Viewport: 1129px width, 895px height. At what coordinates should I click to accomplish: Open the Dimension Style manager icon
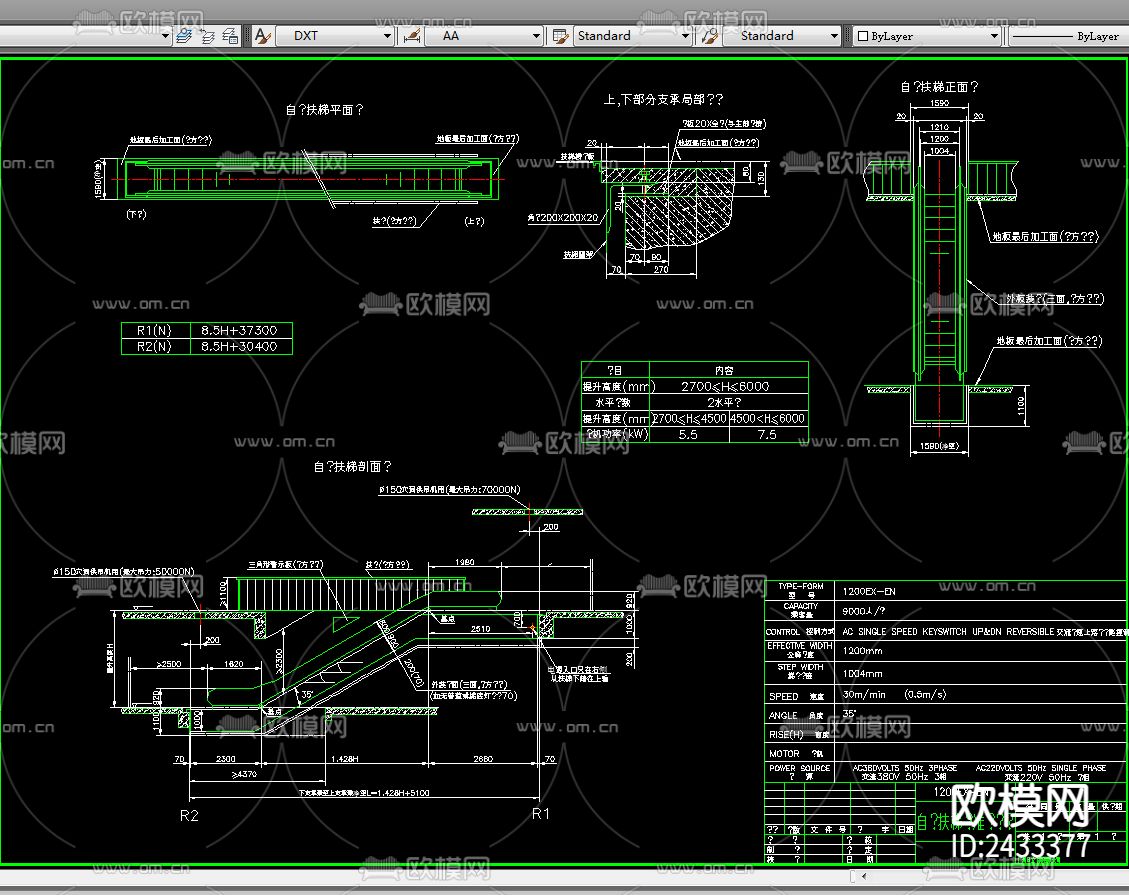pyautogui.click(x=412, y=35)
